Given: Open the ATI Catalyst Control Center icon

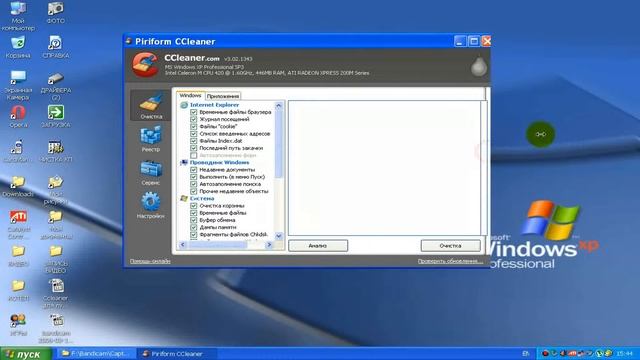Looking at the screenshot, I should click(18, 224).
